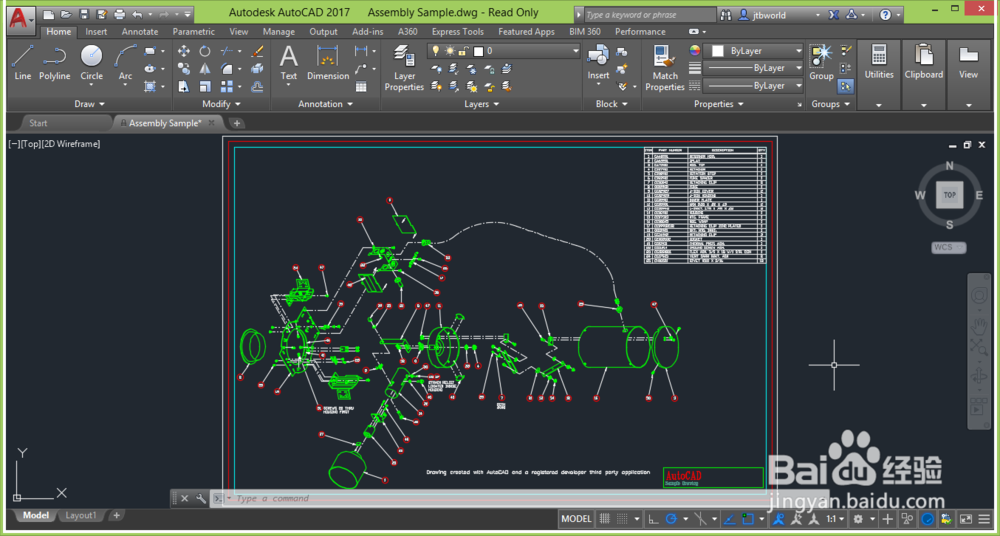Select the Circle tool
The height and width of the screenshot is (536, 1000).
(x=91, y=63)
